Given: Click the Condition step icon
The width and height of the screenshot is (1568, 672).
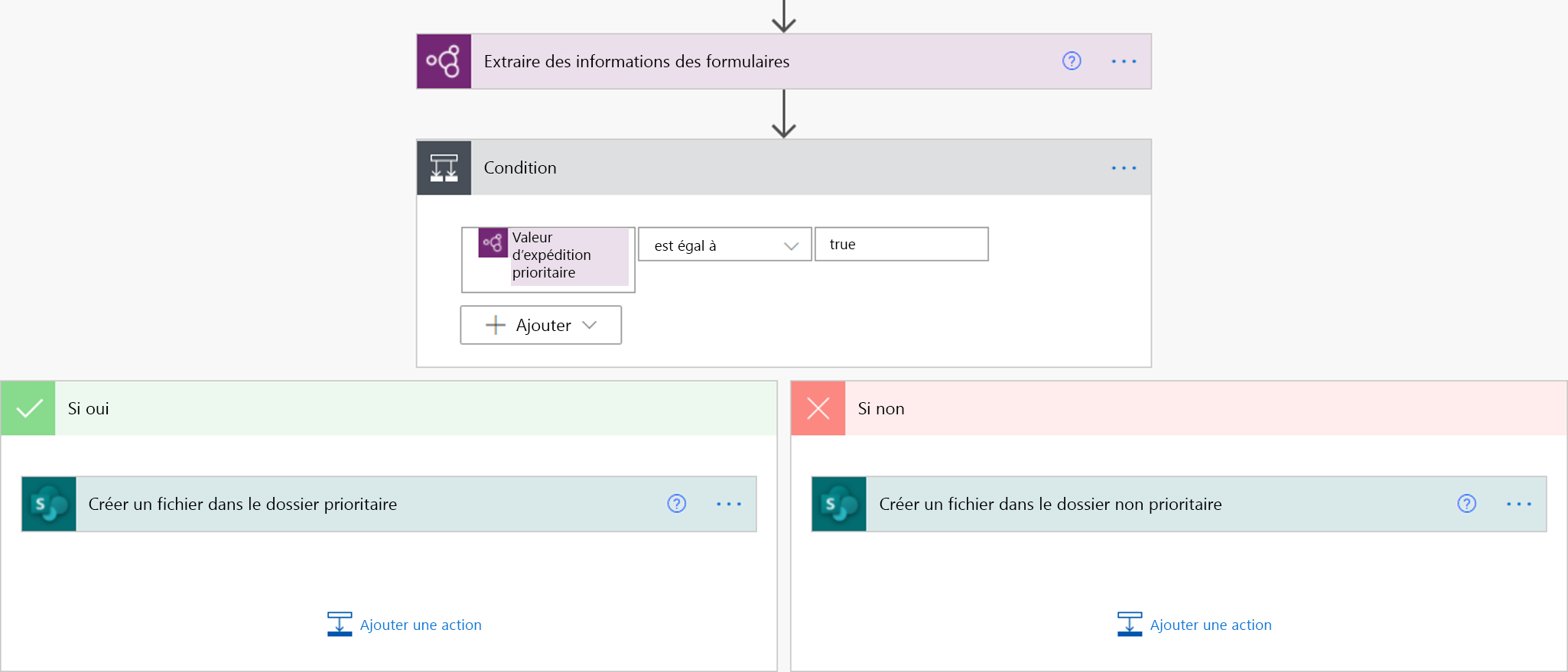Looking at the screenshot, I should coord(444,167).
